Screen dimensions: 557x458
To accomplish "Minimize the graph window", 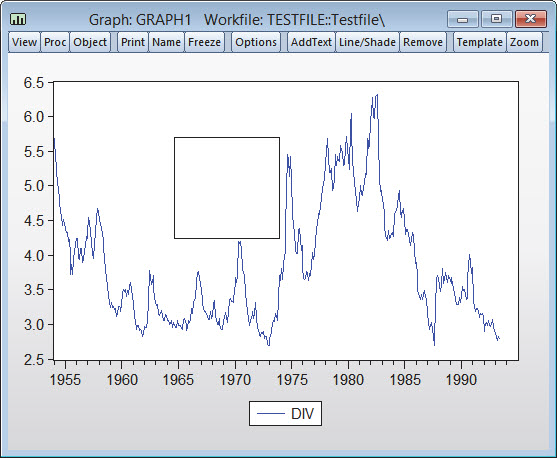I will click(462, 19).
